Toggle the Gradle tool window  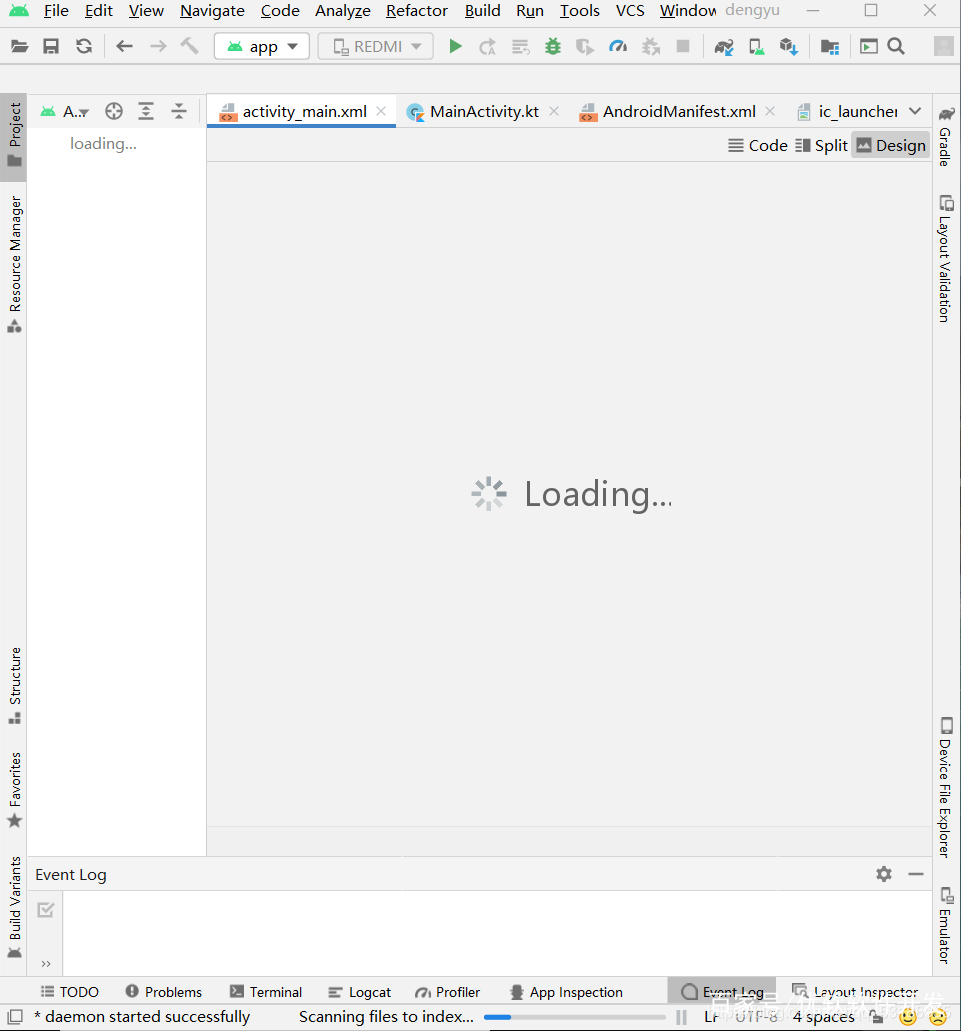(946, 137)
